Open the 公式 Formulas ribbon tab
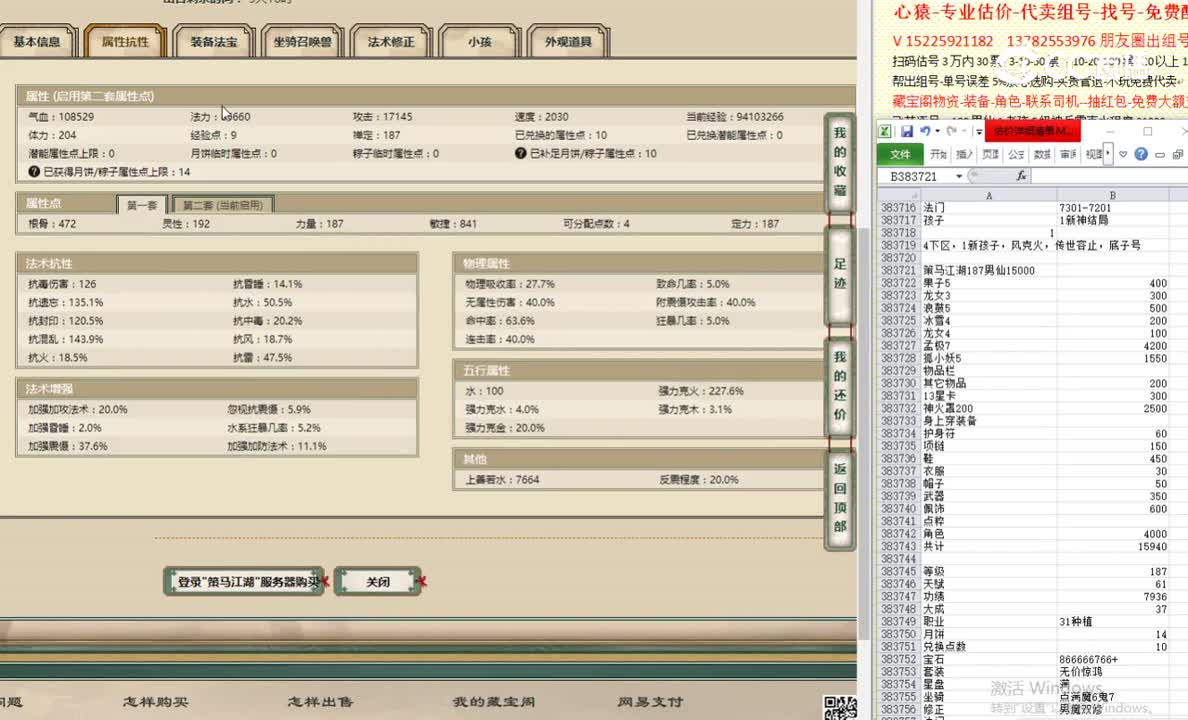Viewport: 1188px width, 720px height. pos(1015,154)
